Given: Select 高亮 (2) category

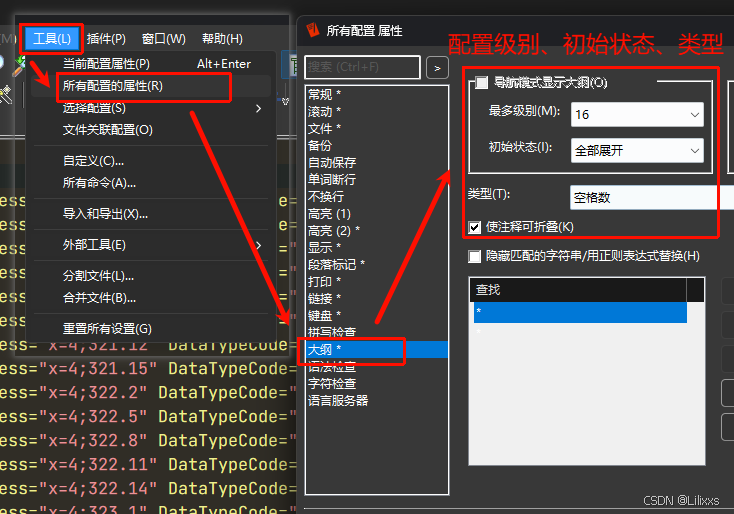Looking at the screenshot, I should pos(376,230).
